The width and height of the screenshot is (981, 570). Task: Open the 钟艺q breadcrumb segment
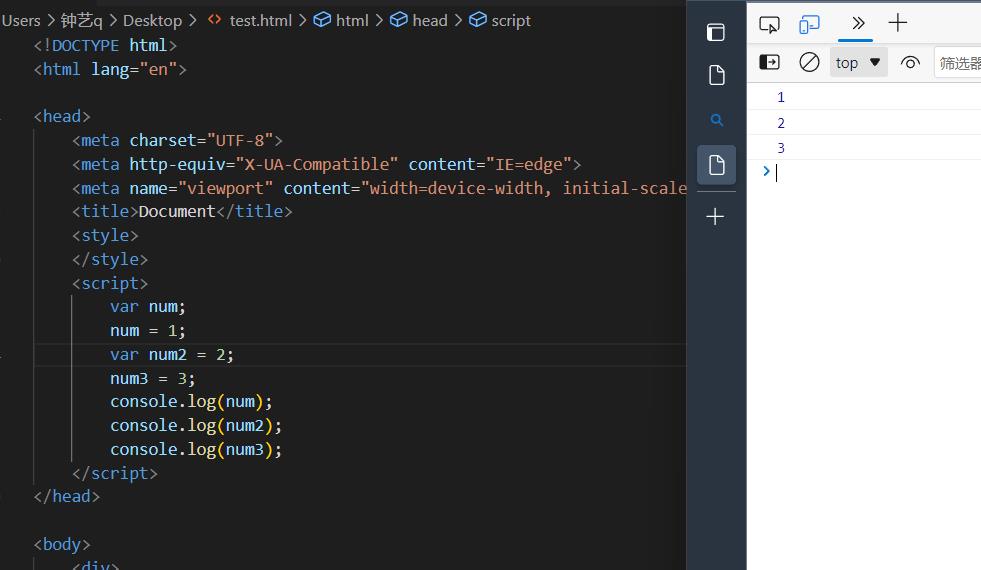click(81, 21)
